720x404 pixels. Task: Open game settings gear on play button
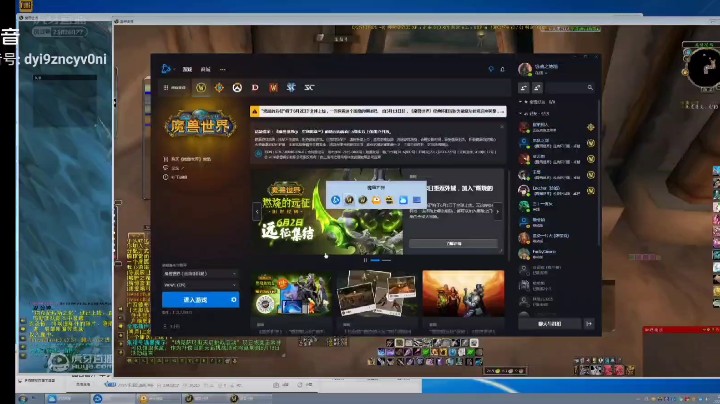click(x=233, y=300)
